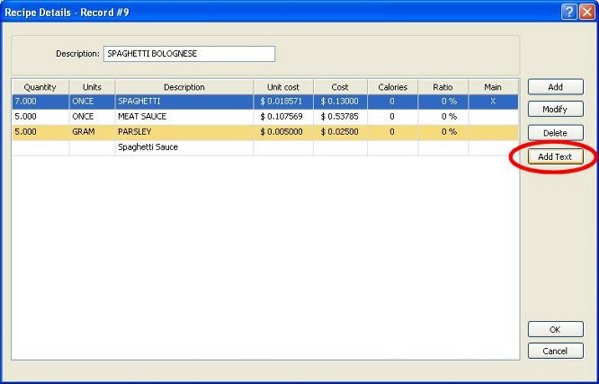The height and width of the screenshot is (384, 599).
Task: Close the Recipe Details window
Action: pyautogui.click(x=587, y=12)
